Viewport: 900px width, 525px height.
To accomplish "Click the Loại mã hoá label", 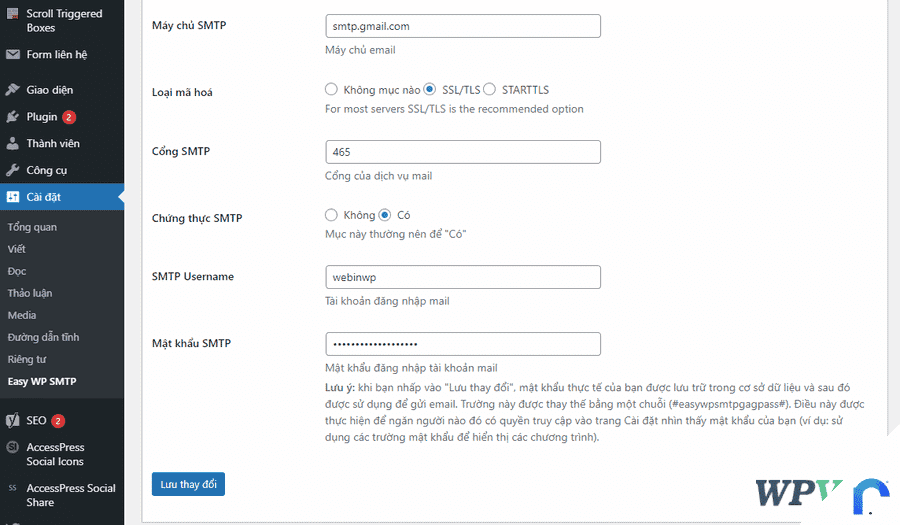I will (x=182, y=92).
